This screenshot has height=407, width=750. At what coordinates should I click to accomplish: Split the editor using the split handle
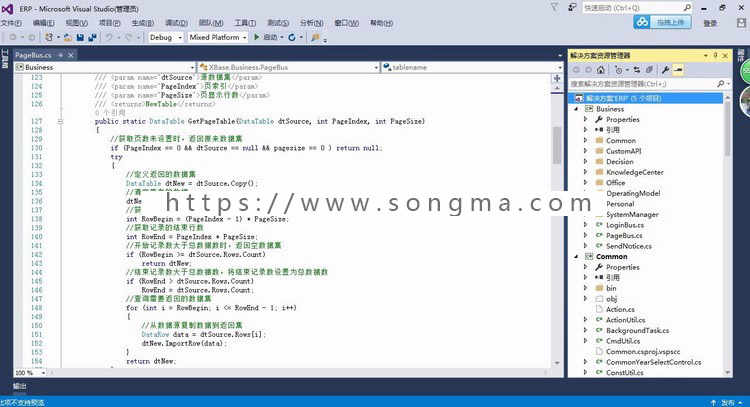pos(557,78)
